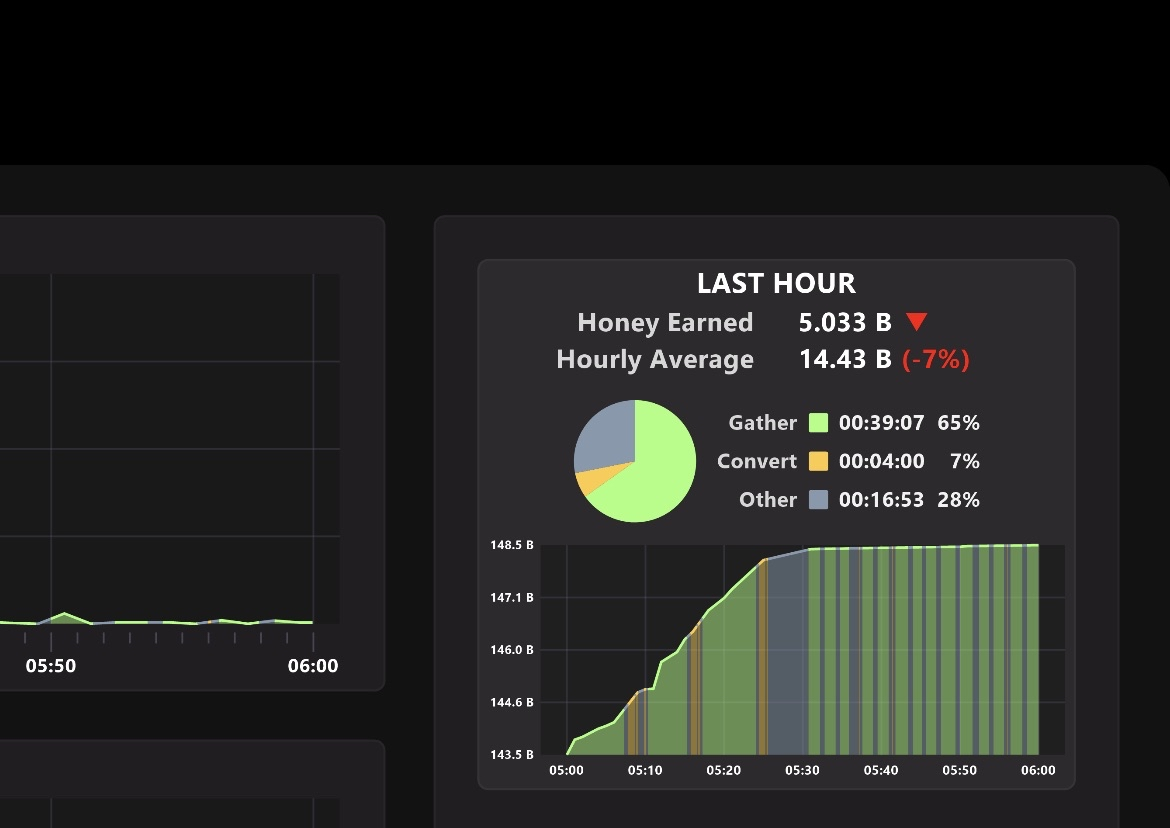Click the red (-7%) change indicator
The image size is (1170, 828).
[936, 360]
